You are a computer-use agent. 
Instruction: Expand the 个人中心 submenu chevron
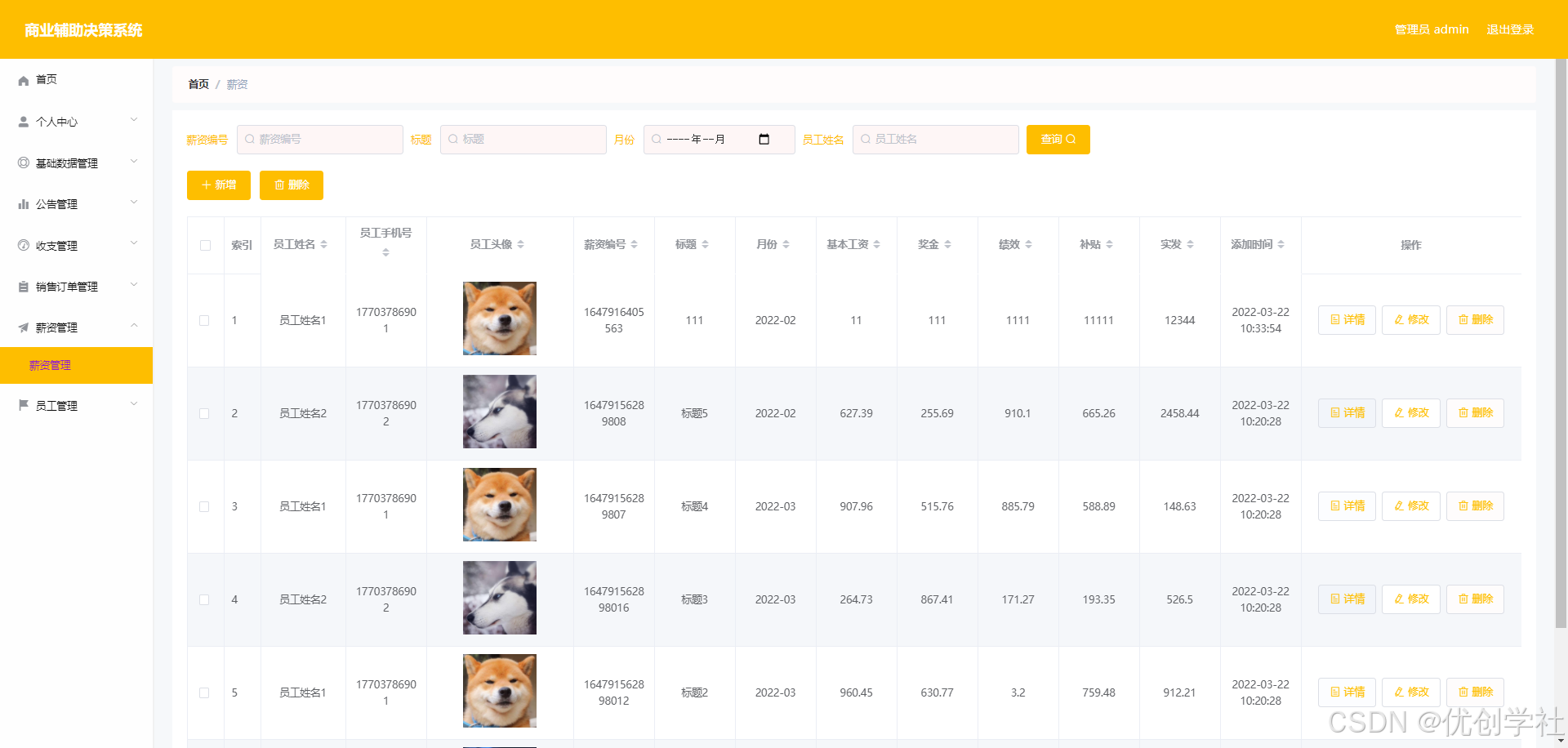point(134,121)
